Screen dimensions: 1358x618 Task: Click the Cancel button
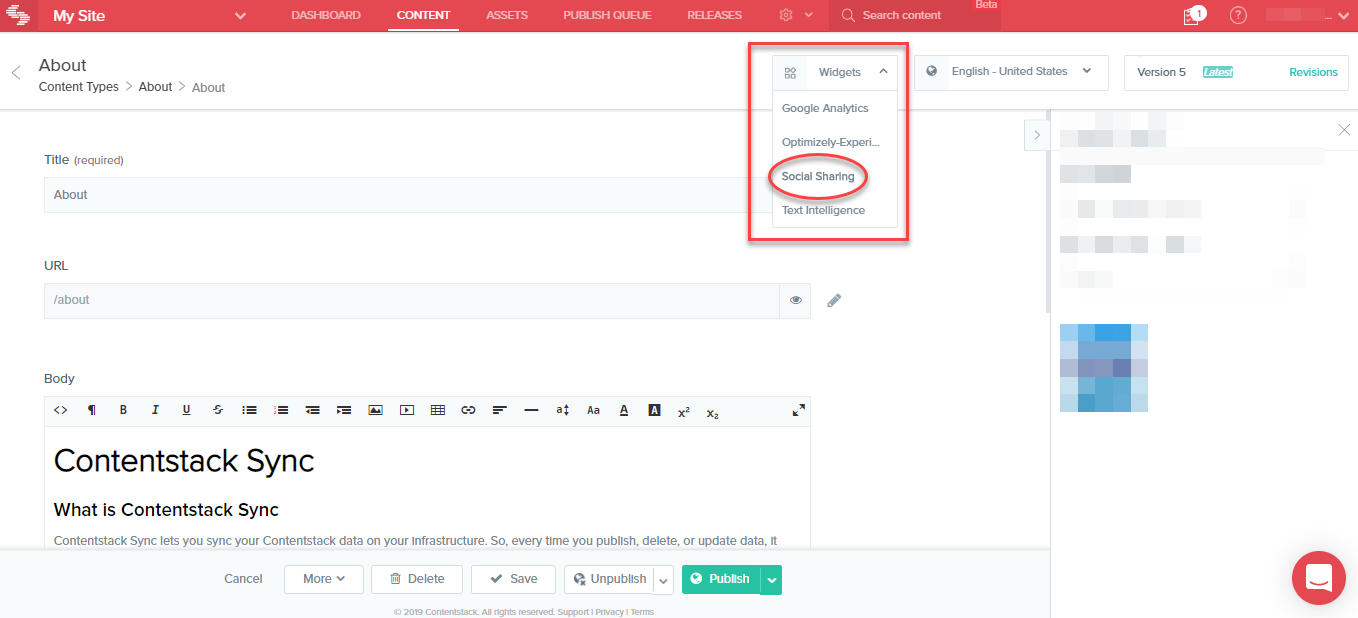click(243, 579)
